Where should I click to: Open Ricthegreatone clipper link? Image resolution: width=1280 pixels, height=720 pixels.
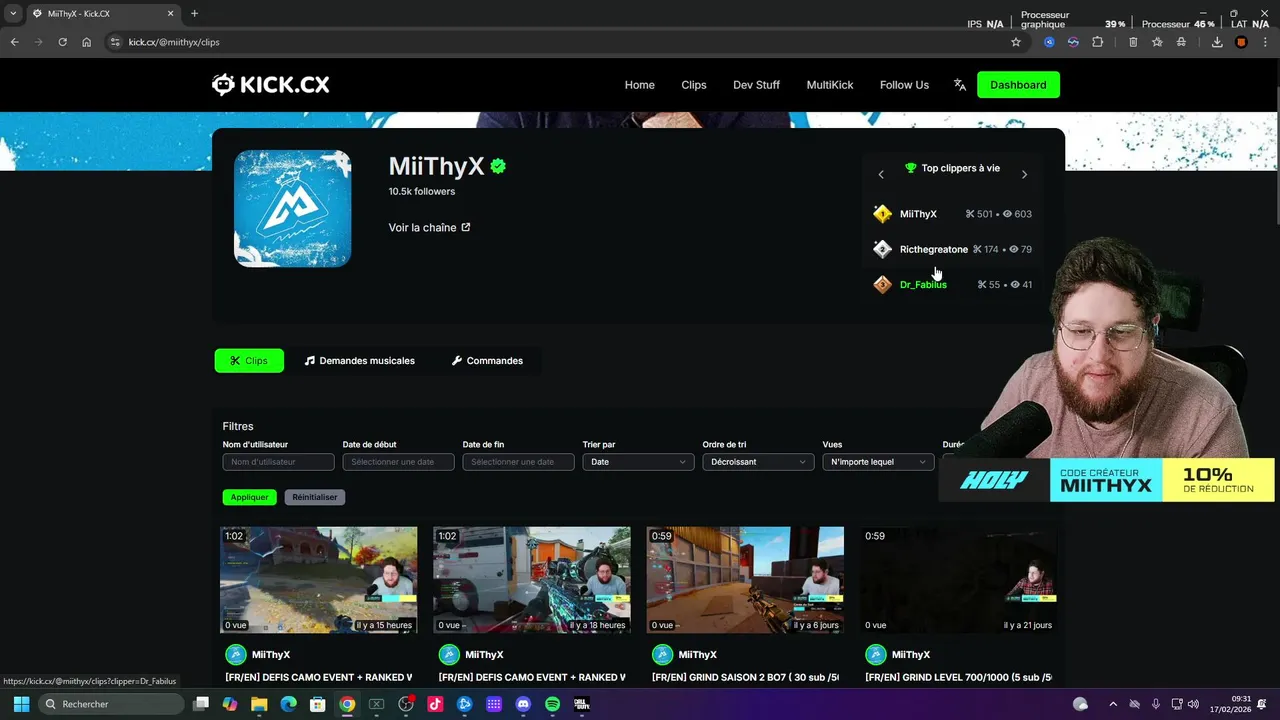pyautogui.click(x=934, y=249)
